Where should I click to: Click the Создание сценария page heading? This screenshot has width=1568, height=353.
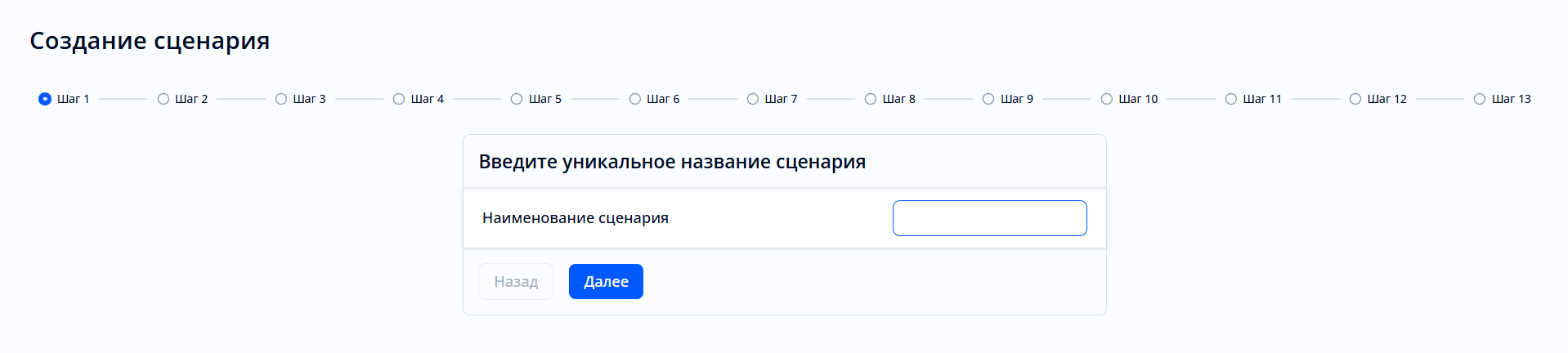[150, 41]
